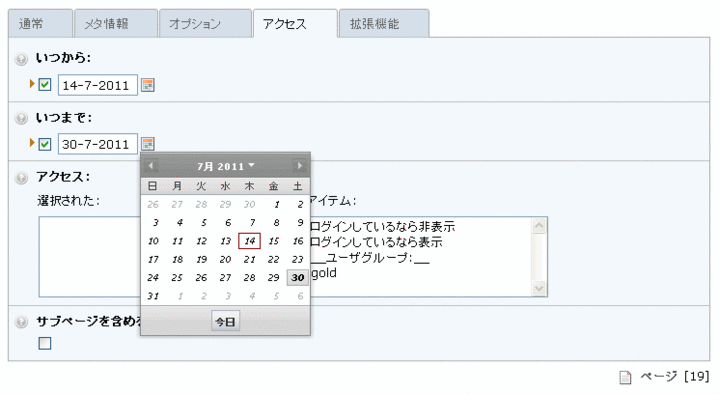Click calendar icon beside いつまで date field

coord(147,144)
